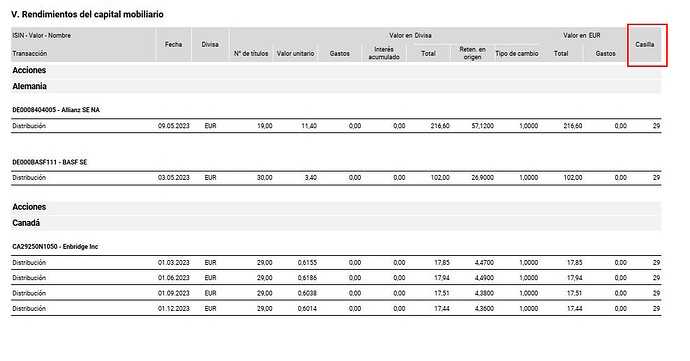Select the Valor en EUR header
This screenshot has width=690, height=361.
coord(582,35)
